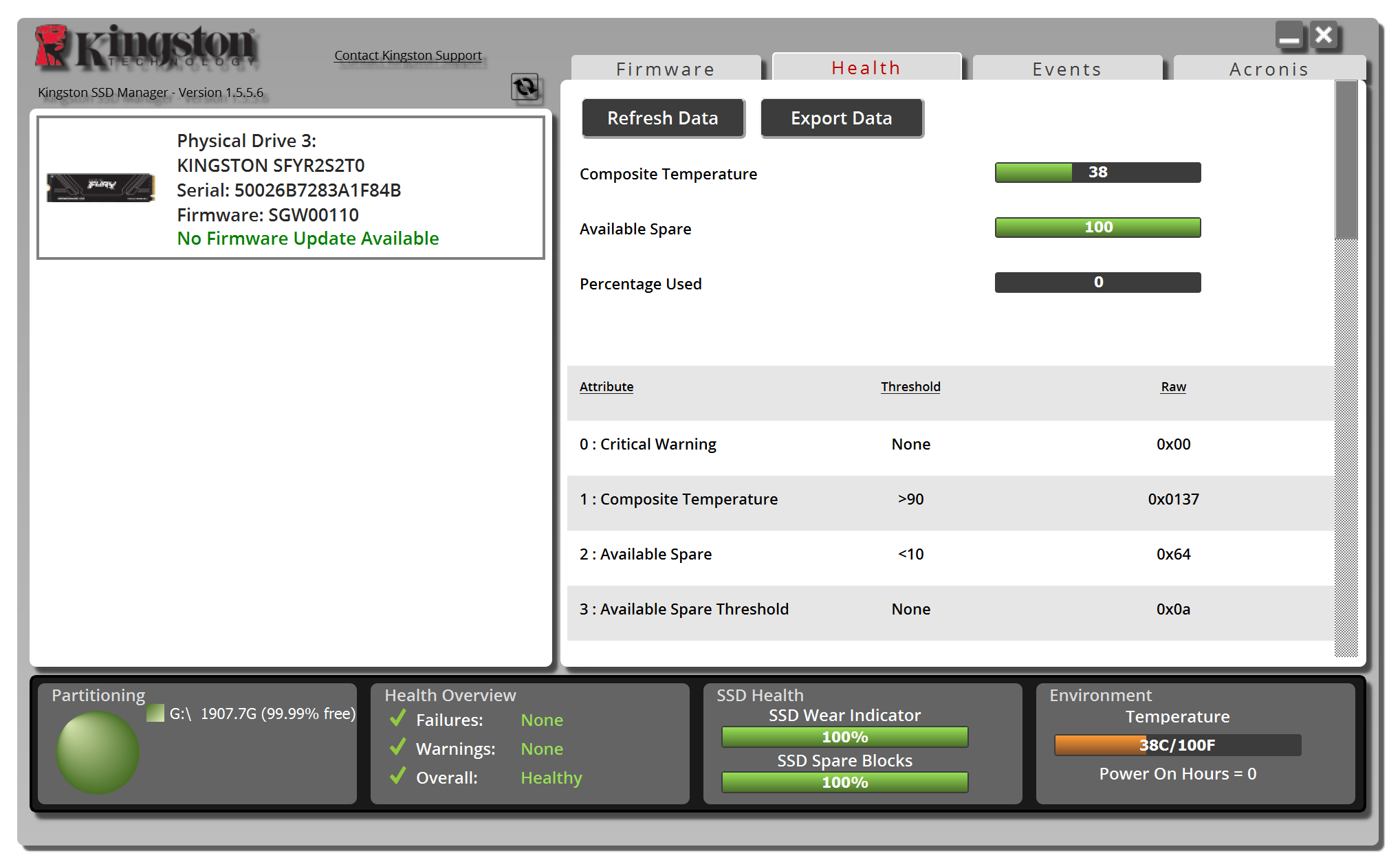The height and width of the screenshot is (862, 1400).
Task: Click the green partition pie chart
Action: 98,752
